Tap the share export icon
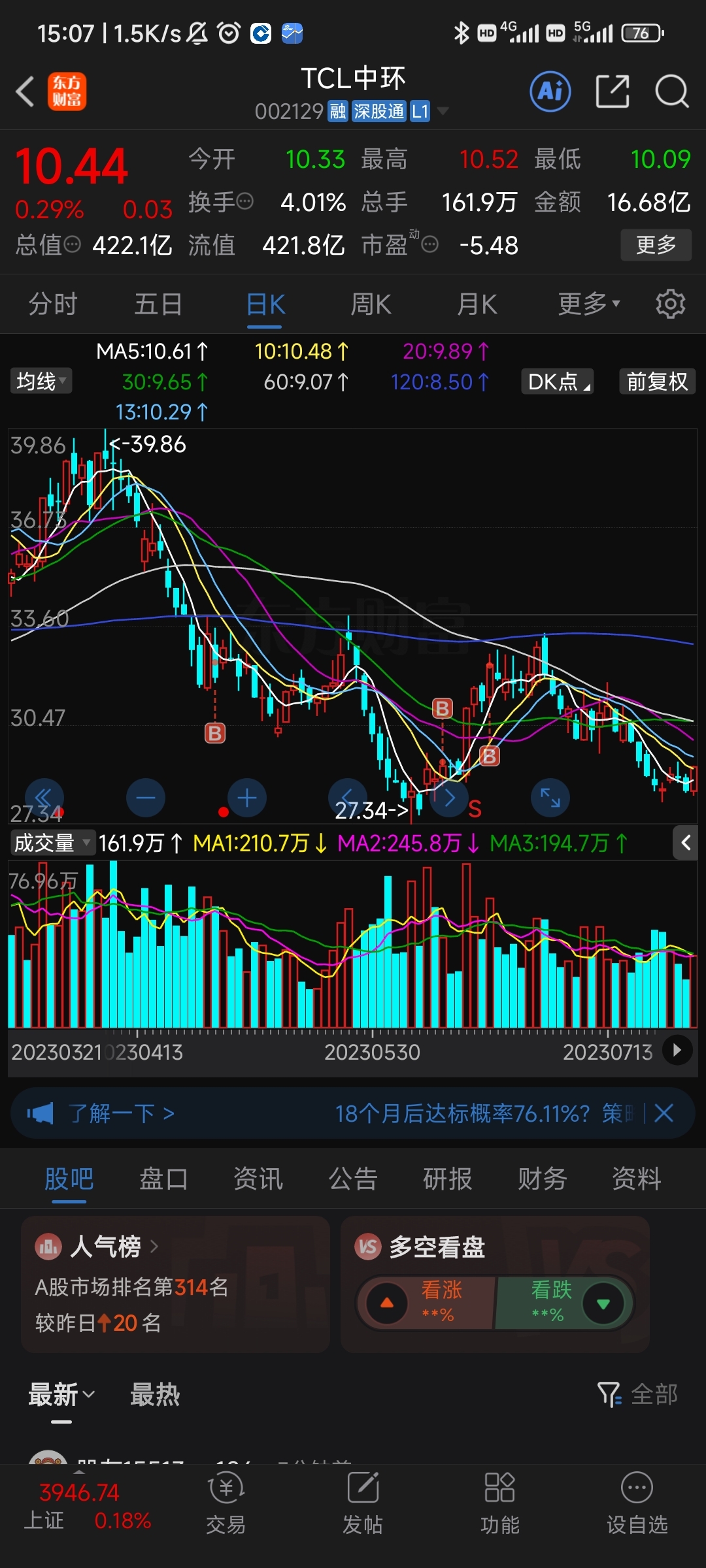The width and height of the screenshot is (706, 1568). [613, 91]
